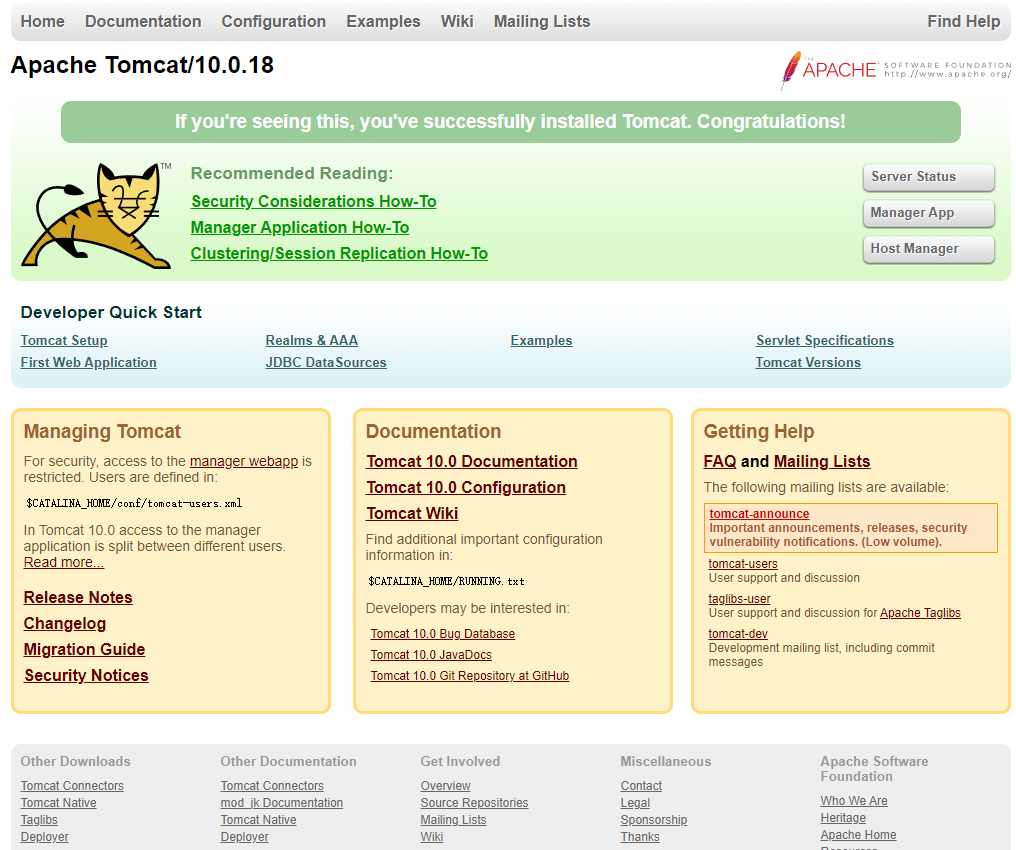1016x850 pixels.
Task: Click the Tomcat cat mascot logo
Action: click(95, 215)
